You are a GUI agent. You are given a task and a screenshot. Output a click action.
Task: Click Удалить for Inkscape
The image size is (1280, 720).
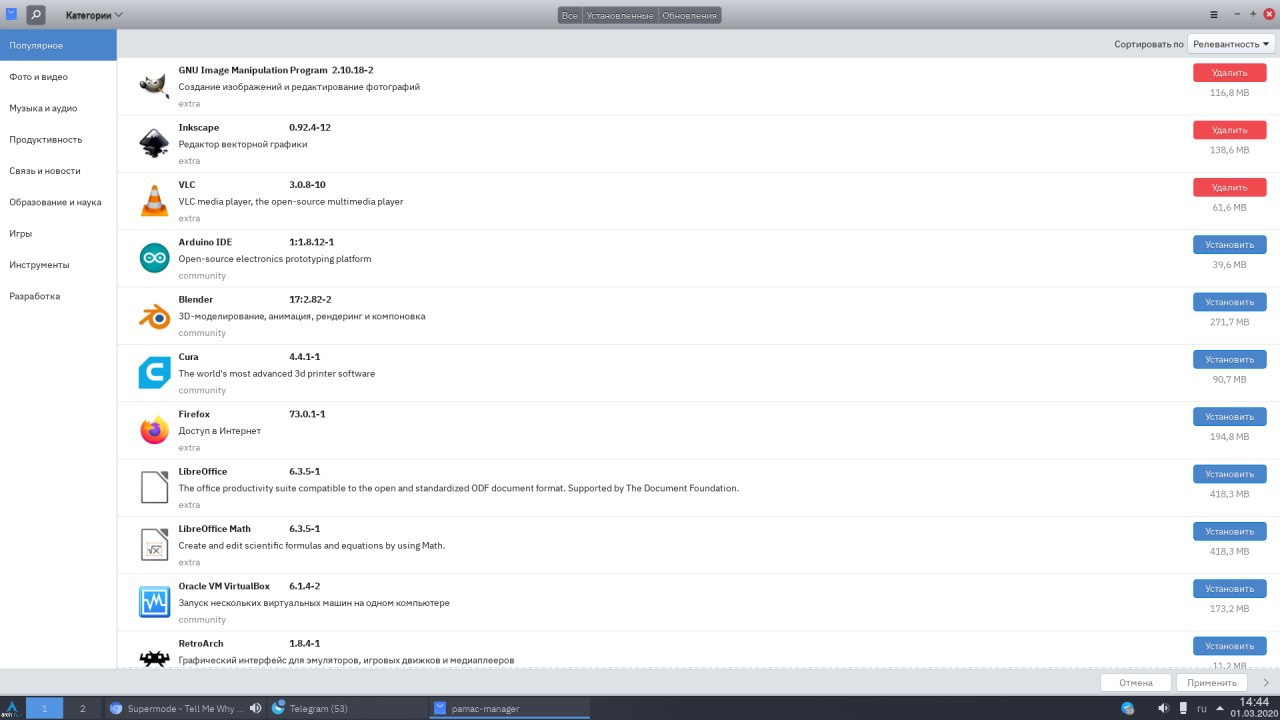click(1229, 130)
